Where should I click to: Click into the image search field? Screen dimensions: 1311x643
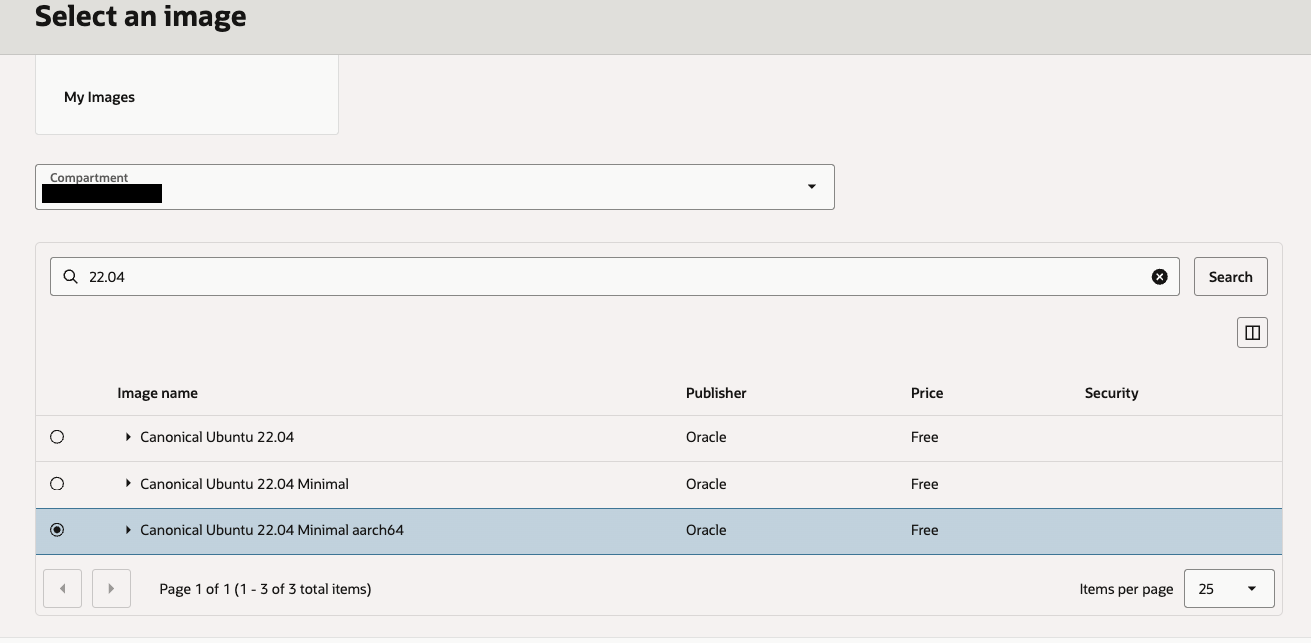614,277
